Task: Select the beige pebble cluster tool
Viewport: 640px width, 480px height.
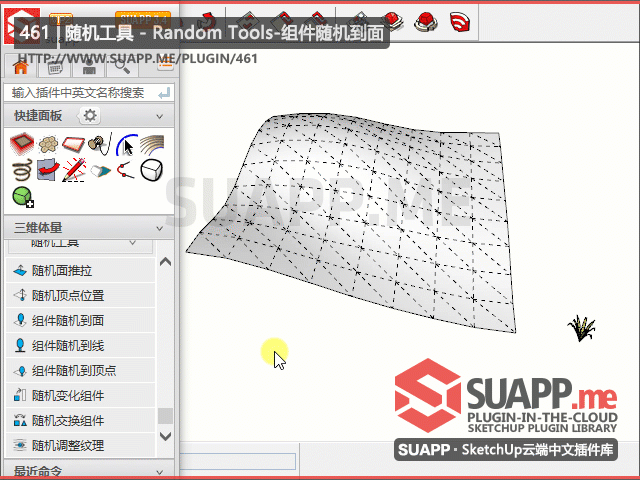Action: click(x=48, y=144)
